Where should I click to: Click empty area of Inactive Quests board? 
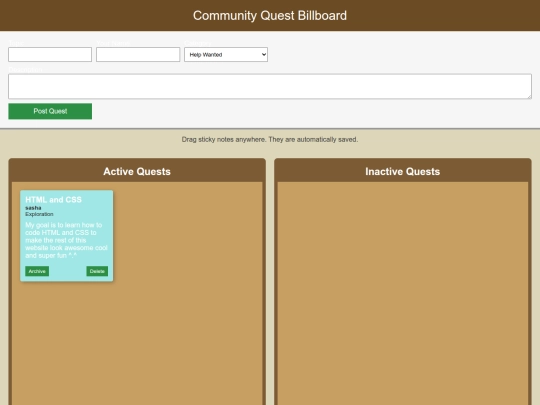(x=403, y=293)
